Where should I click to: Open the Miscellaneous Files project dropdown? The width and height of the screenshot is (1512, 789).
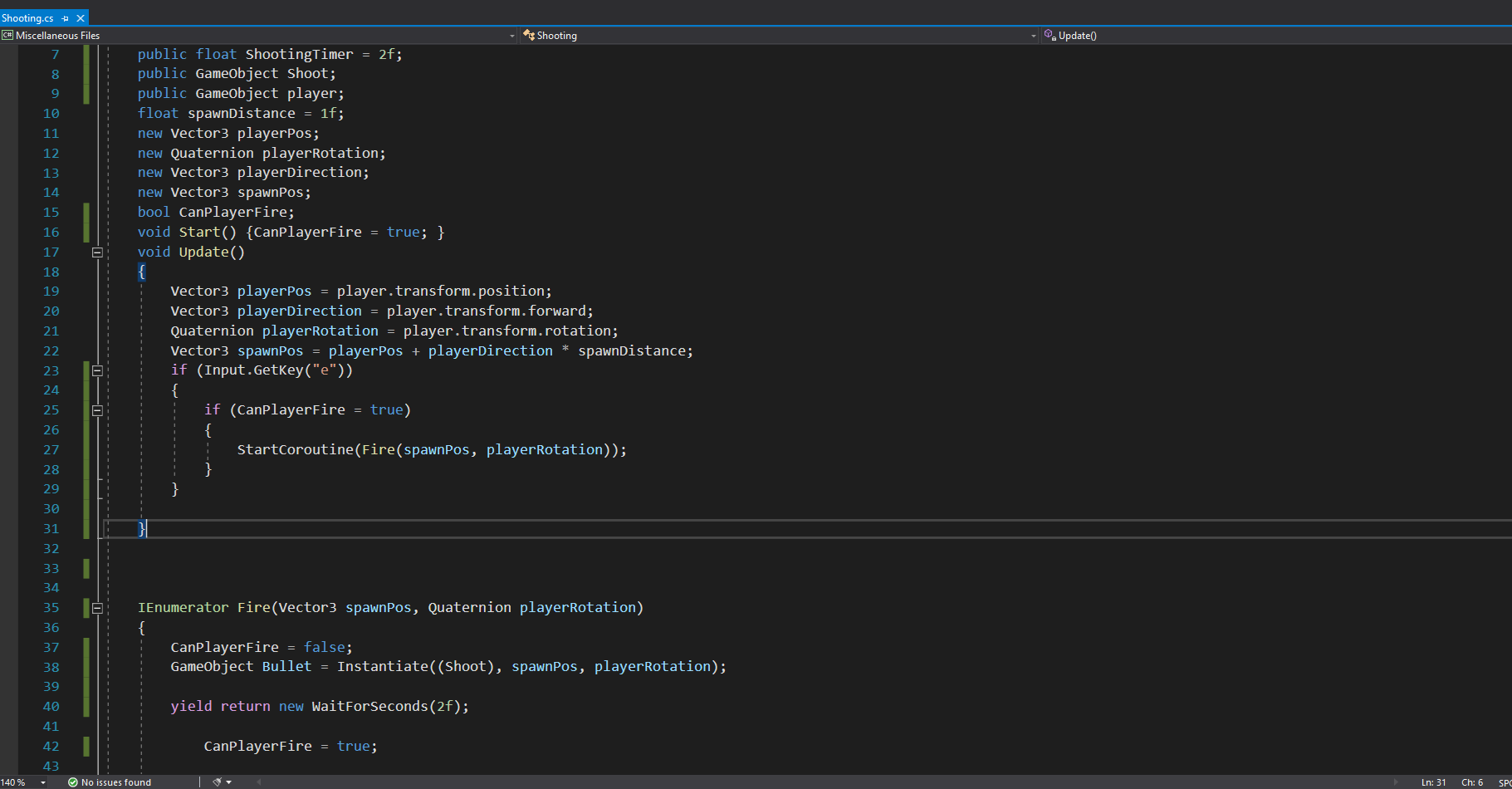coord(511,36)
